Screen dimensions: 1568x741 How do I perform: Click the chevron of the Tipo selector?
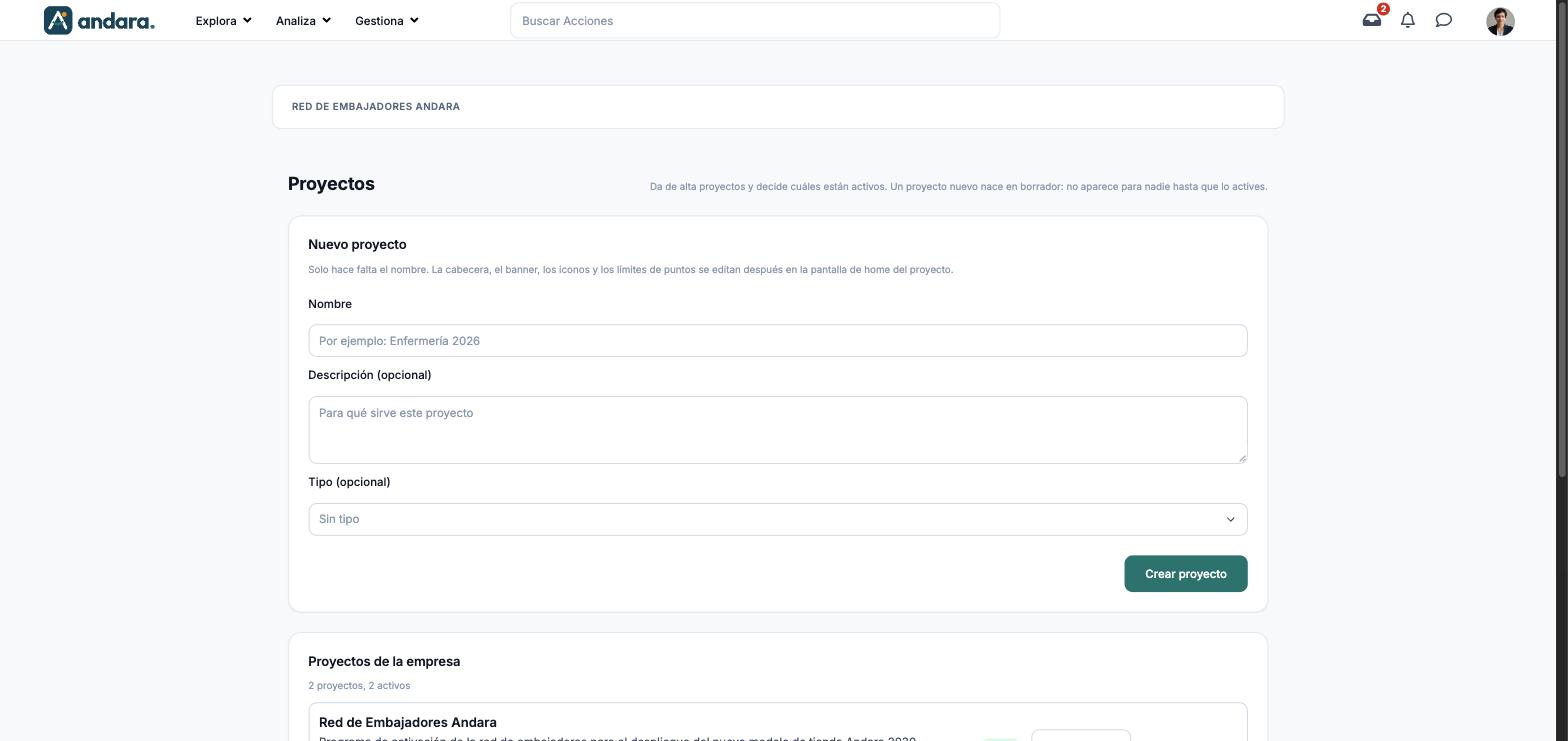(1230, 519)
